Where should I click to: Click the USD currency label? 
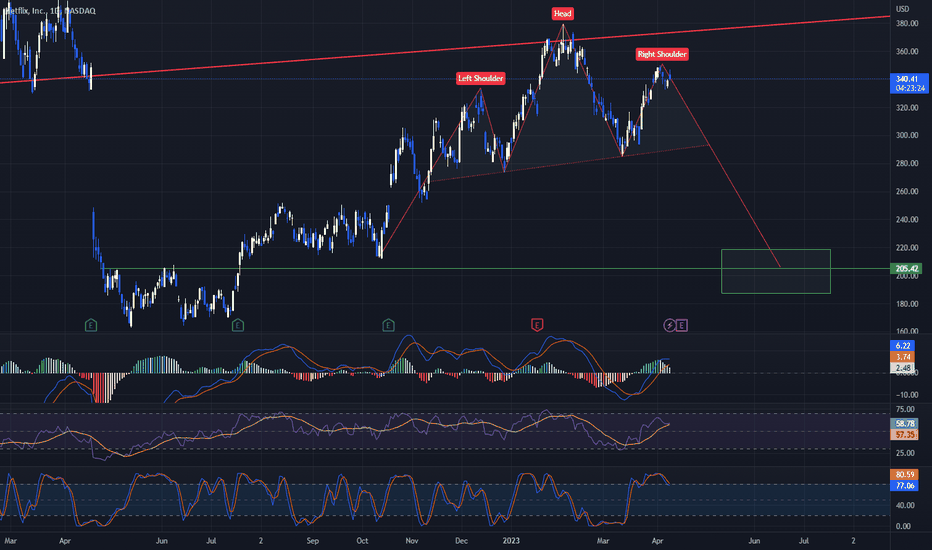[903, 9]
